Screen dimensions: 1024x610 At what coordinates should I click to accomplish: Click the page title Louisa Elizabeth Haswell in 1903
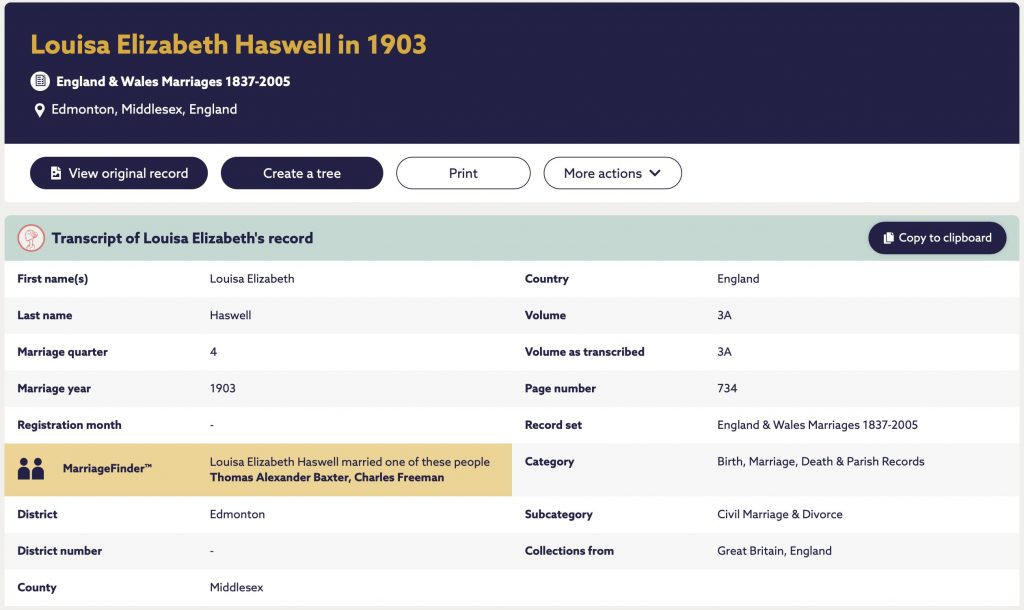pyautogui.click(x=229, y=44)
